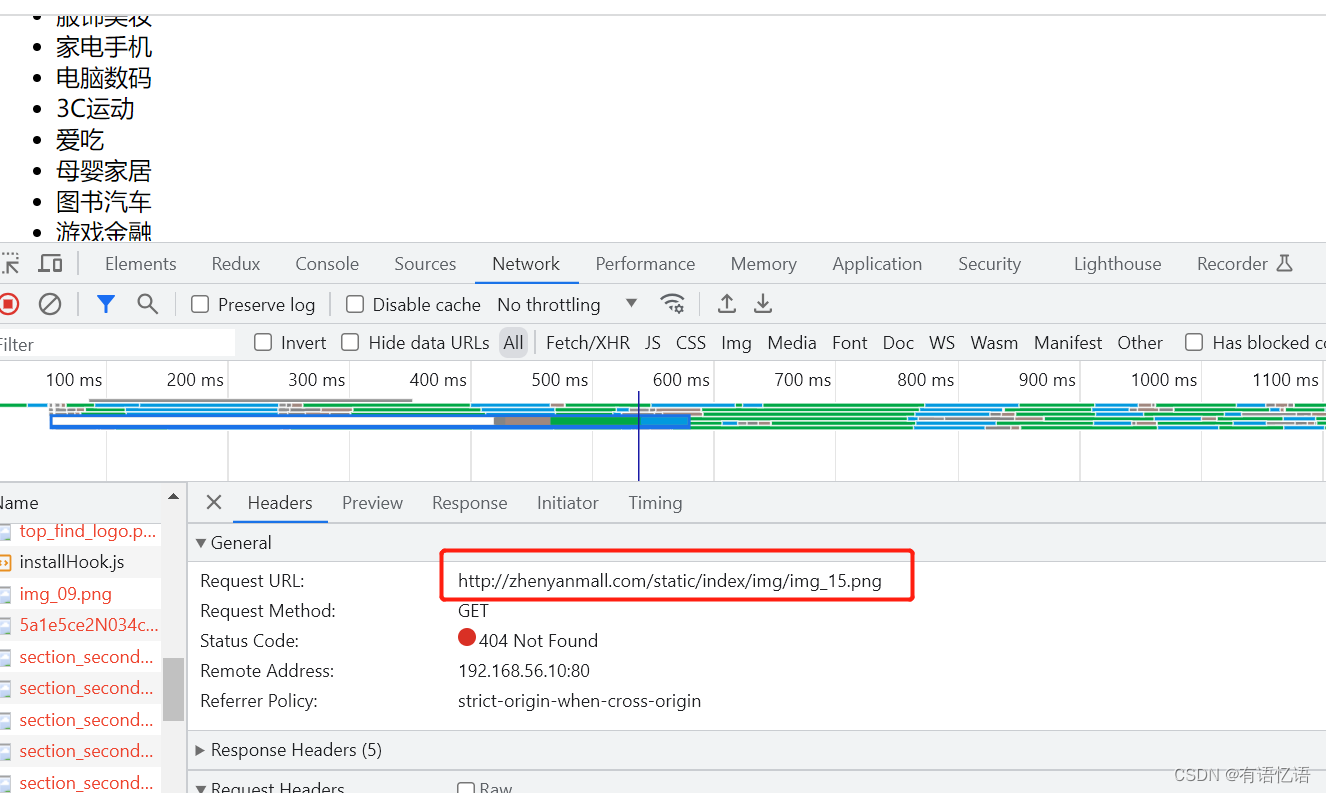Enable the Preserve log checkbox
The height and width of the screenshot is (793, 1326).
click(200, 304)
